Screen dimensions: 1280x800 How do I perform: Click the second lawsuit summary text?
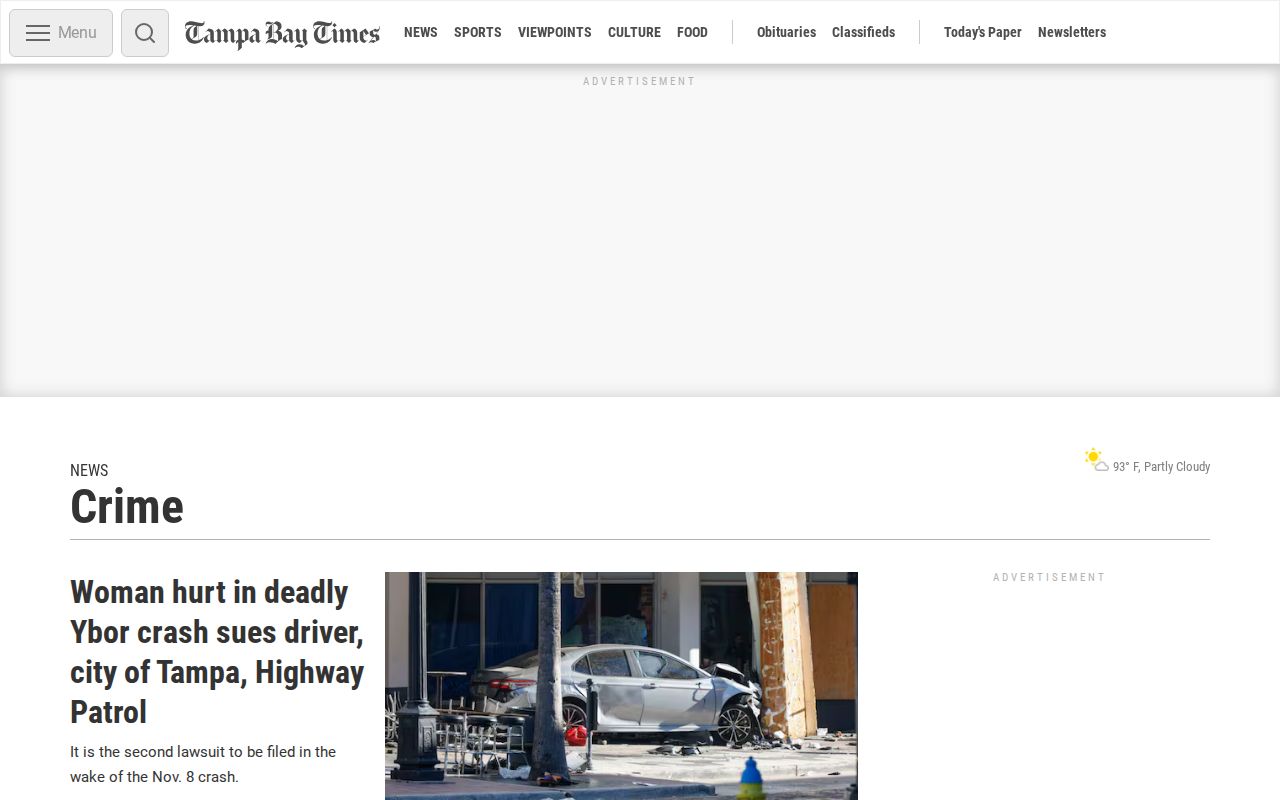pos(203,764)
